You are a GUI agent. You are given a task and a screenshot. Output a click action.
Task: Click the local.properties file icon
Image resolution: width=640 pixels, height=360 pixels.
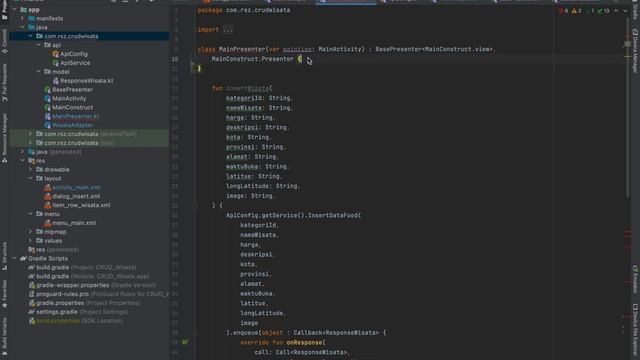click(x=31, y=321)
